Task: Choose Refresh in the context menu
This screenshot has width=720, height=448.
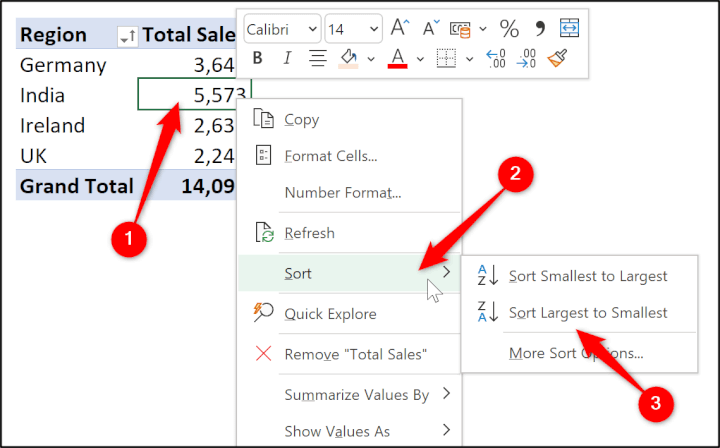Action: click(x=349, y=233)
